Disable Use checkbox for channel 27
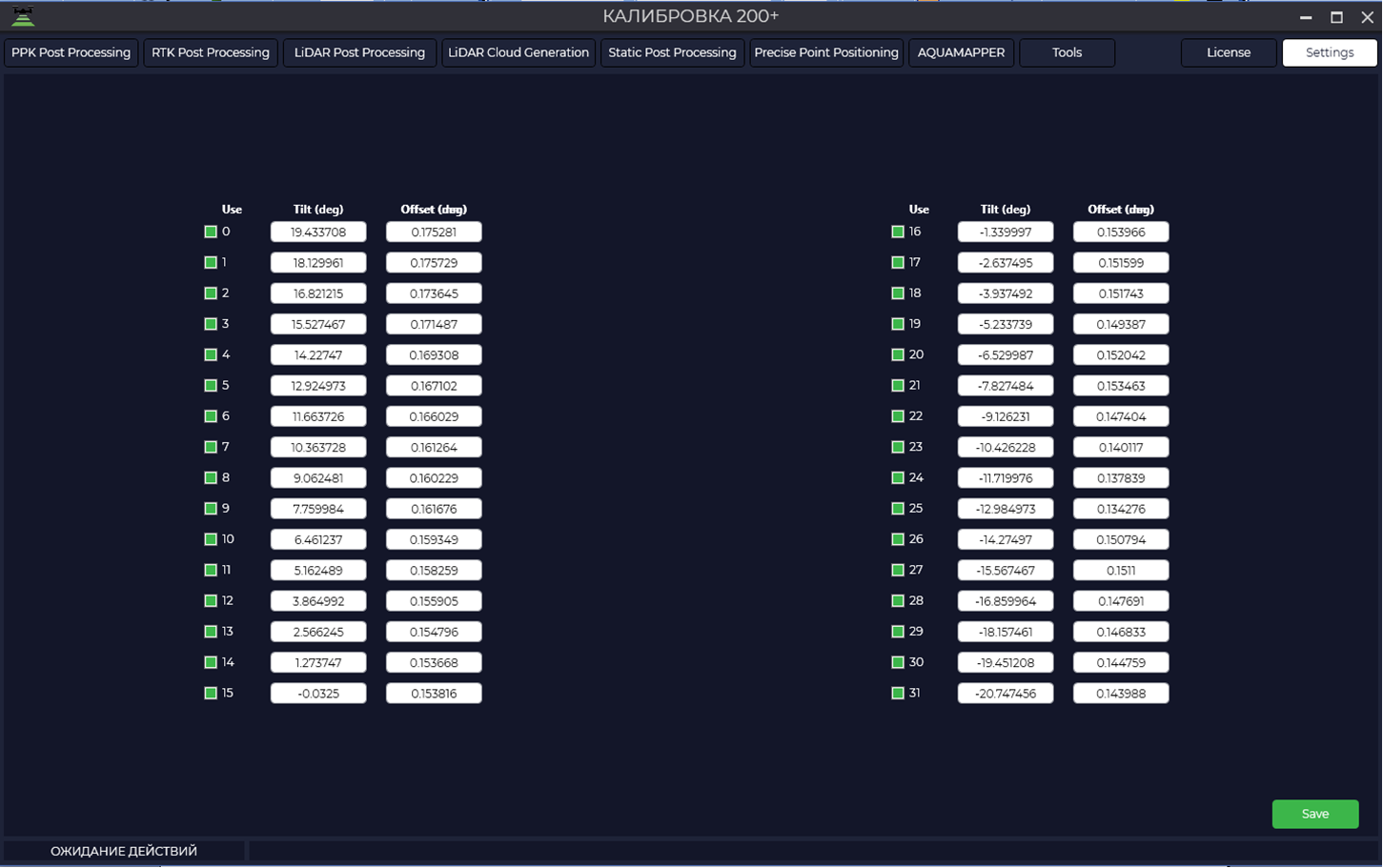This screenshot has width=1383, height=868. point(898,570)
